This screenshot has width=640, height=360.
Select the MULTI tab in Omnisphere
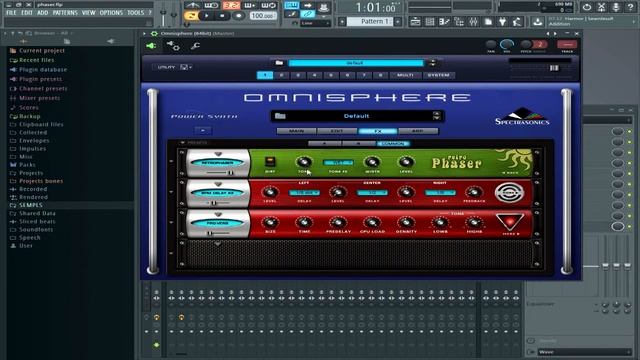405,75
